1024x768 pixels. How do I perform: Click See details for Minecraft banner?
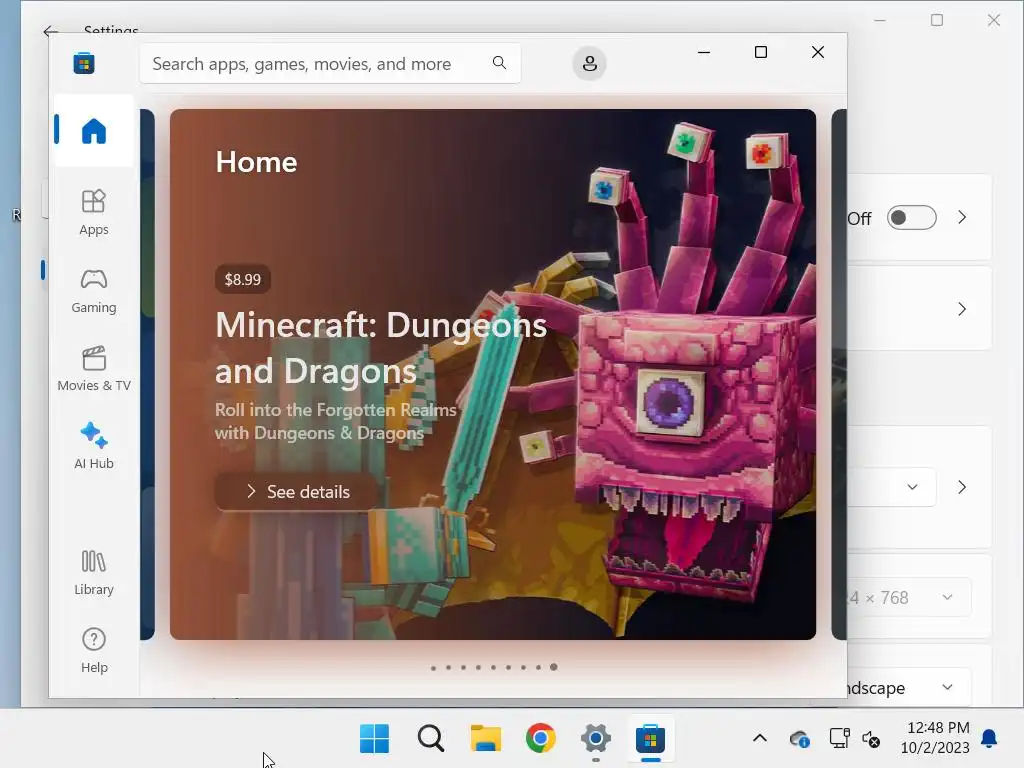click(297, 492)
